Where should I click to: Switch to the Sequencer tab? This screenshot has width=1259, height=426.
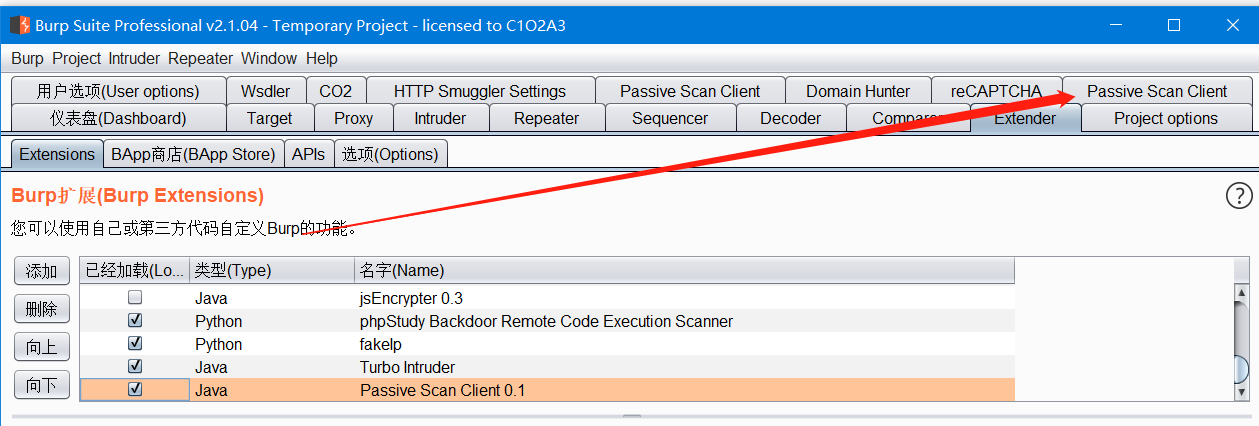pyautogui.click(x=670, y=118)
